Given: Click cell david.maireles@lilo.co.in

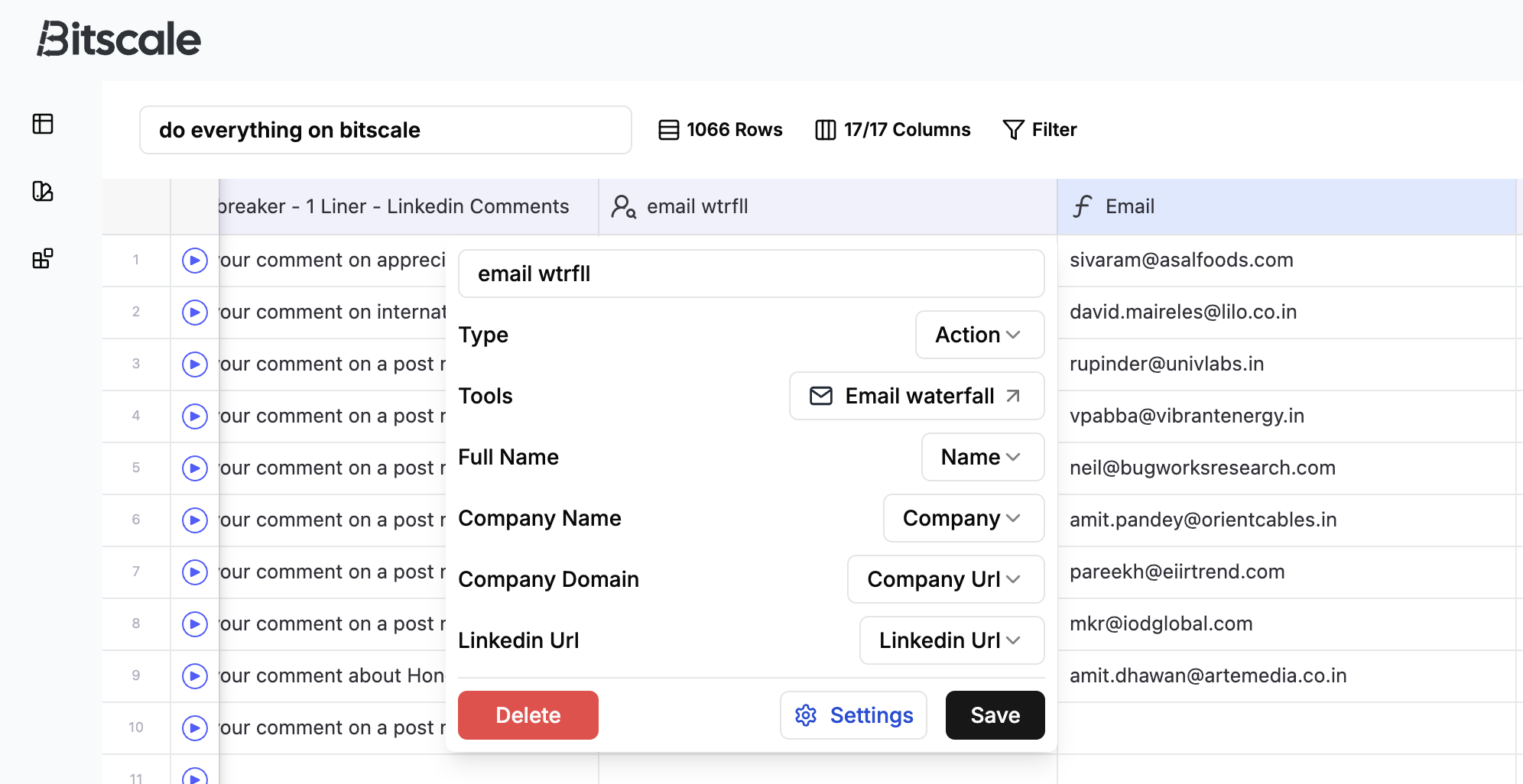Looking at the screenshot, I should (x=1287, y=313).
